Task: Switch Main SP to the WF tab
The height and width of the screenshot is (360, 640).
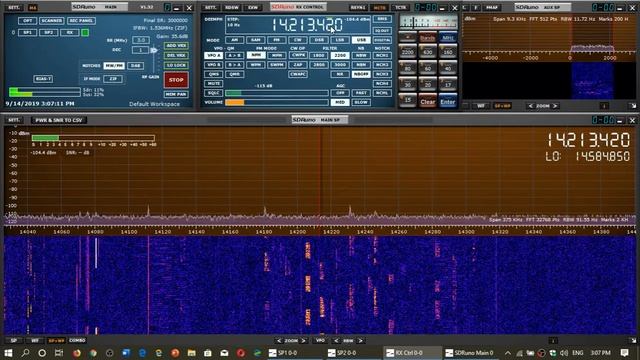Action: [35, 340]
